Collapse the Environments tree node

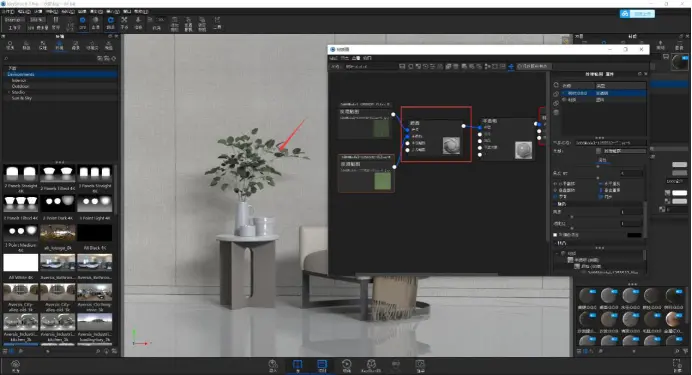click(5, 75)
